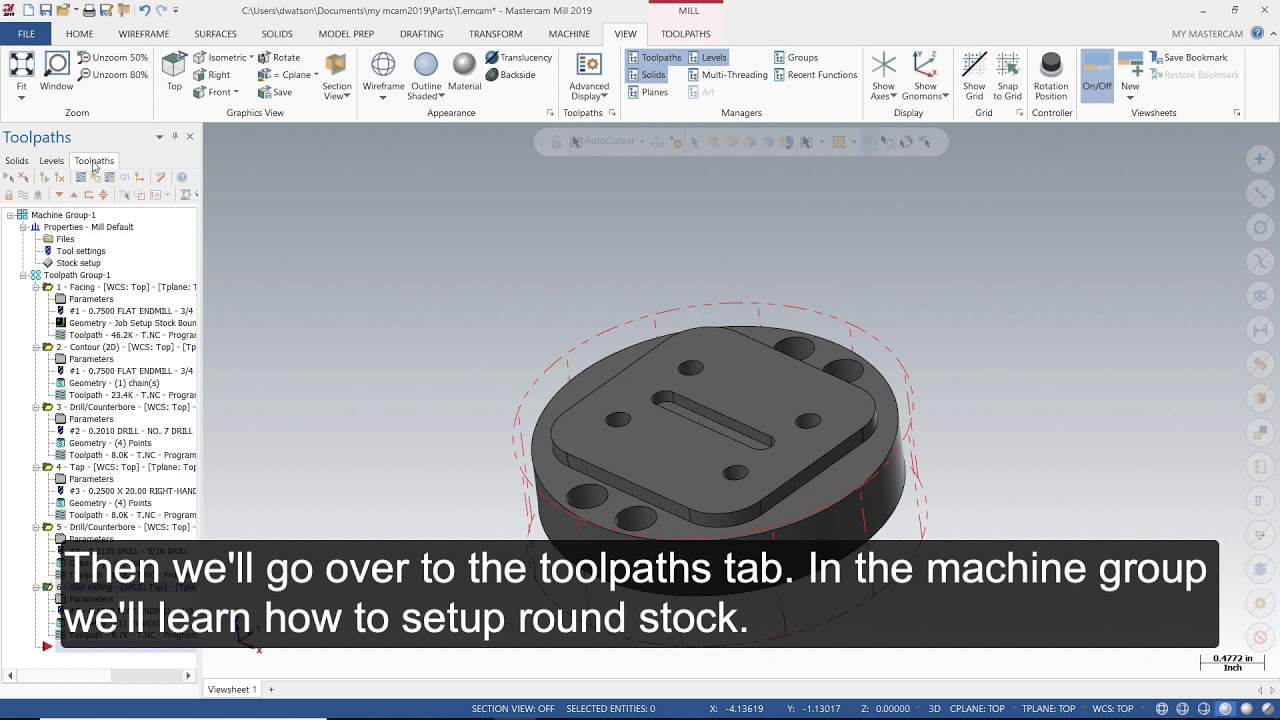Click the Toolpaths panel horizontal scrollbar
Image resolution: width=1280 pixels, height=720 pixels.
coord(97,676)
